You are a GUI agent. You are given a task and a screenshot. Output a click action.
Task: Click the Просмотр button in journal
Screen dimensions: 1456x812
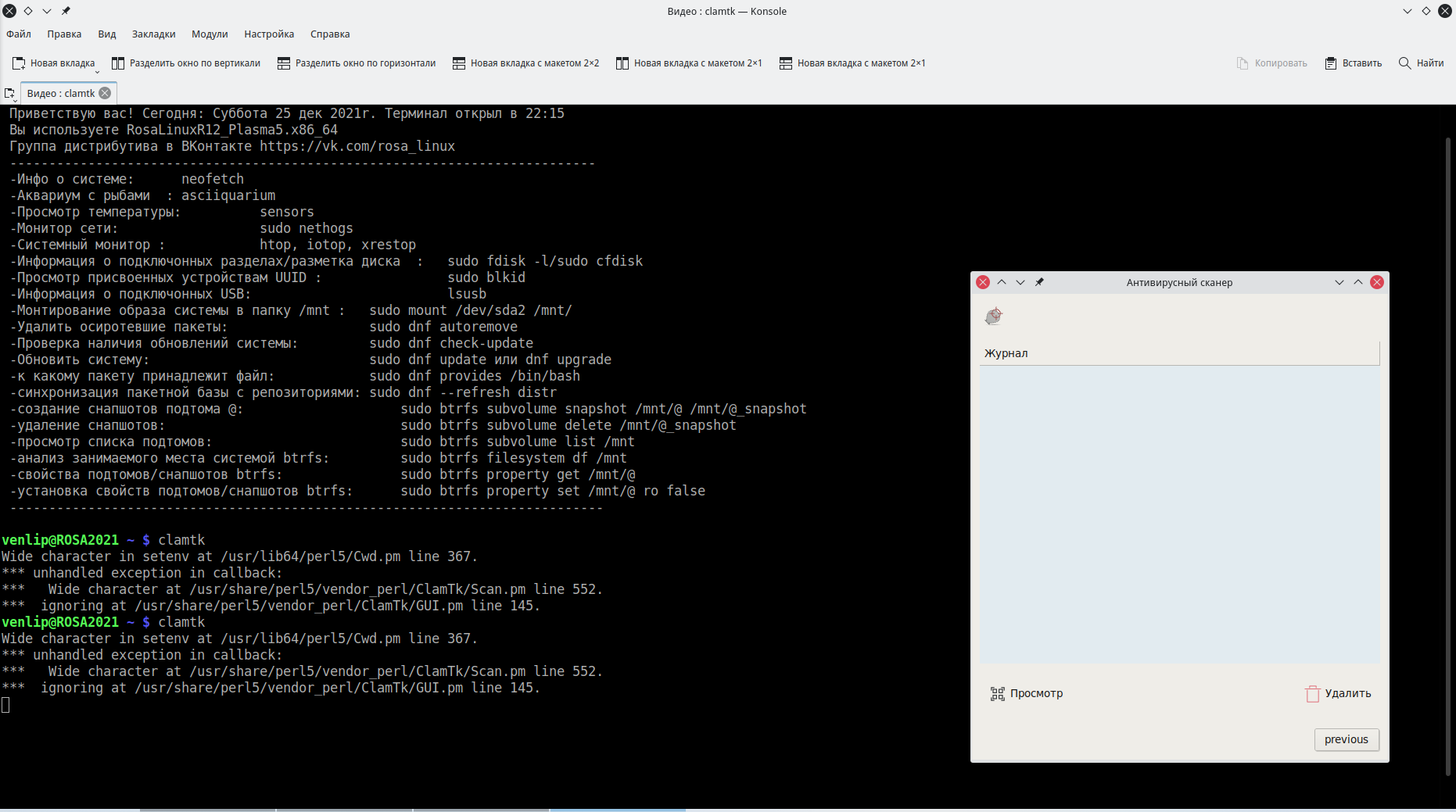(1027, 693)
